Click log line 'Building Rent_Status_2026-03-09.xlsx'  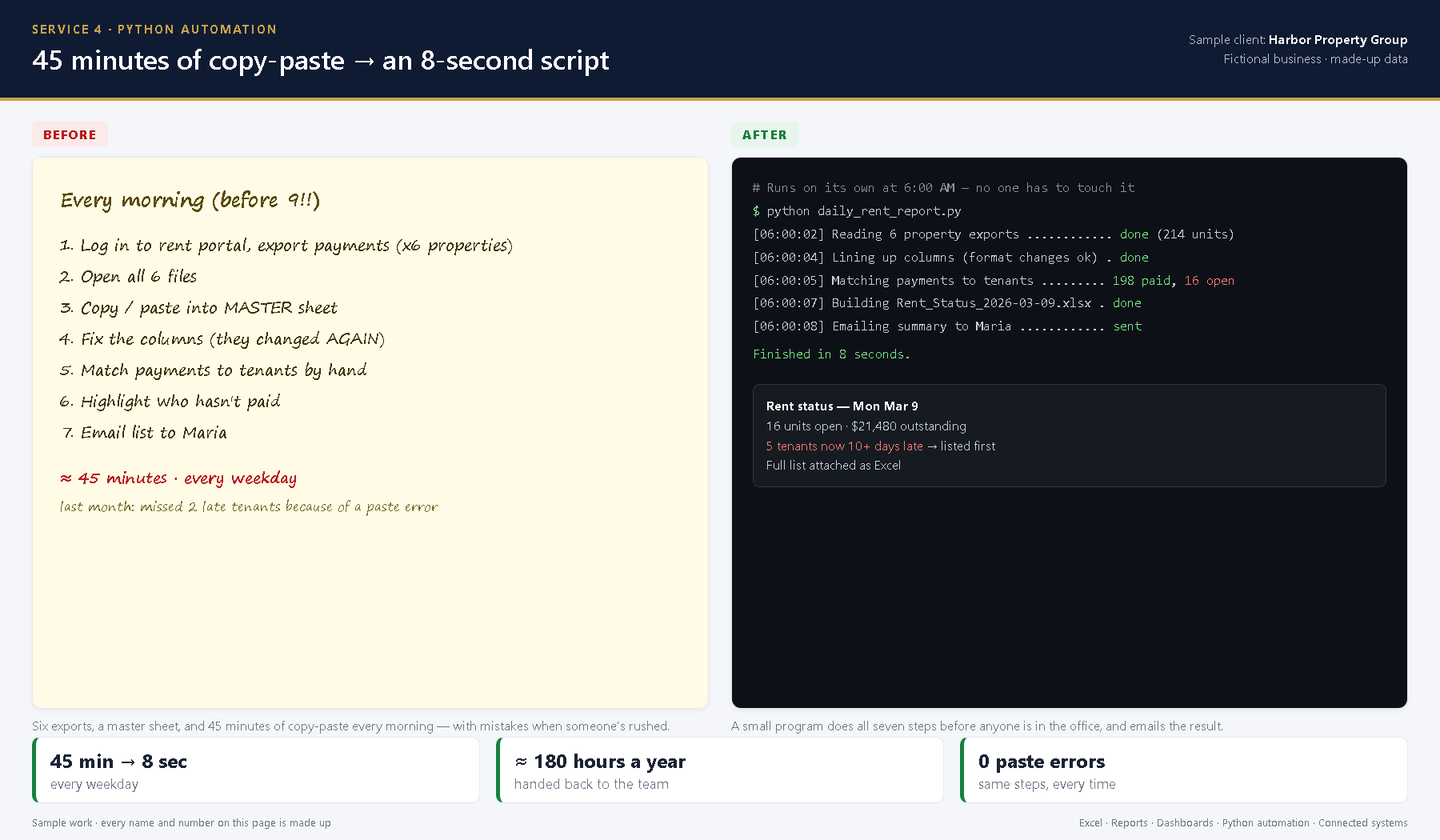tap(947, 303)
